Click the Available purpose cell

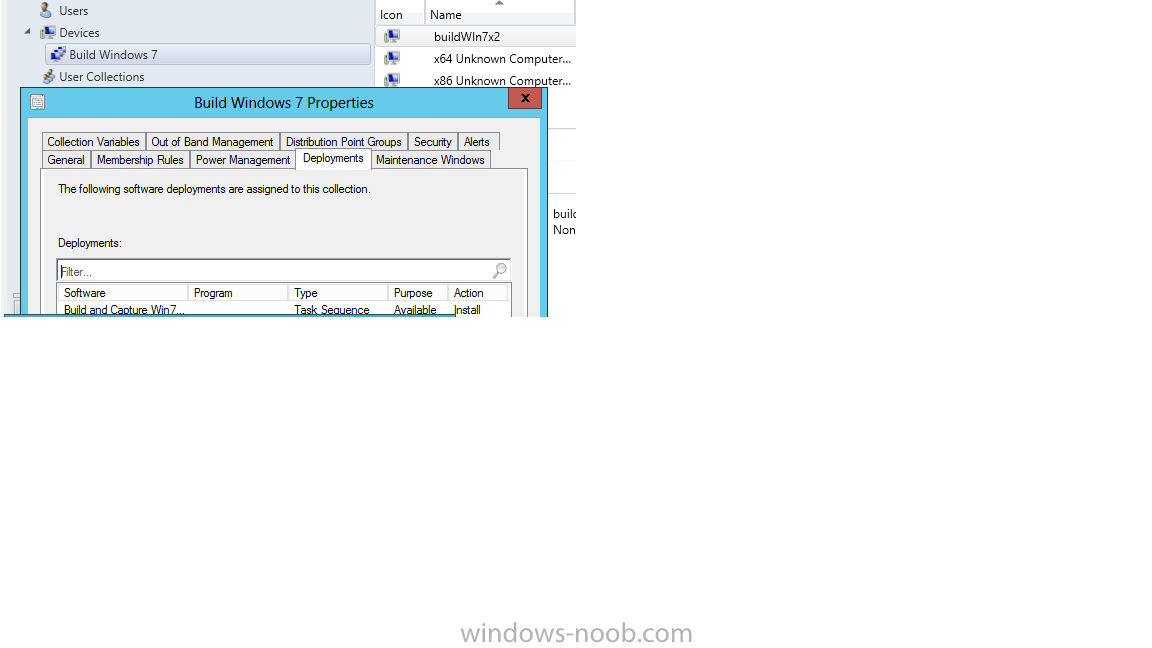click(x=415, y=309)
